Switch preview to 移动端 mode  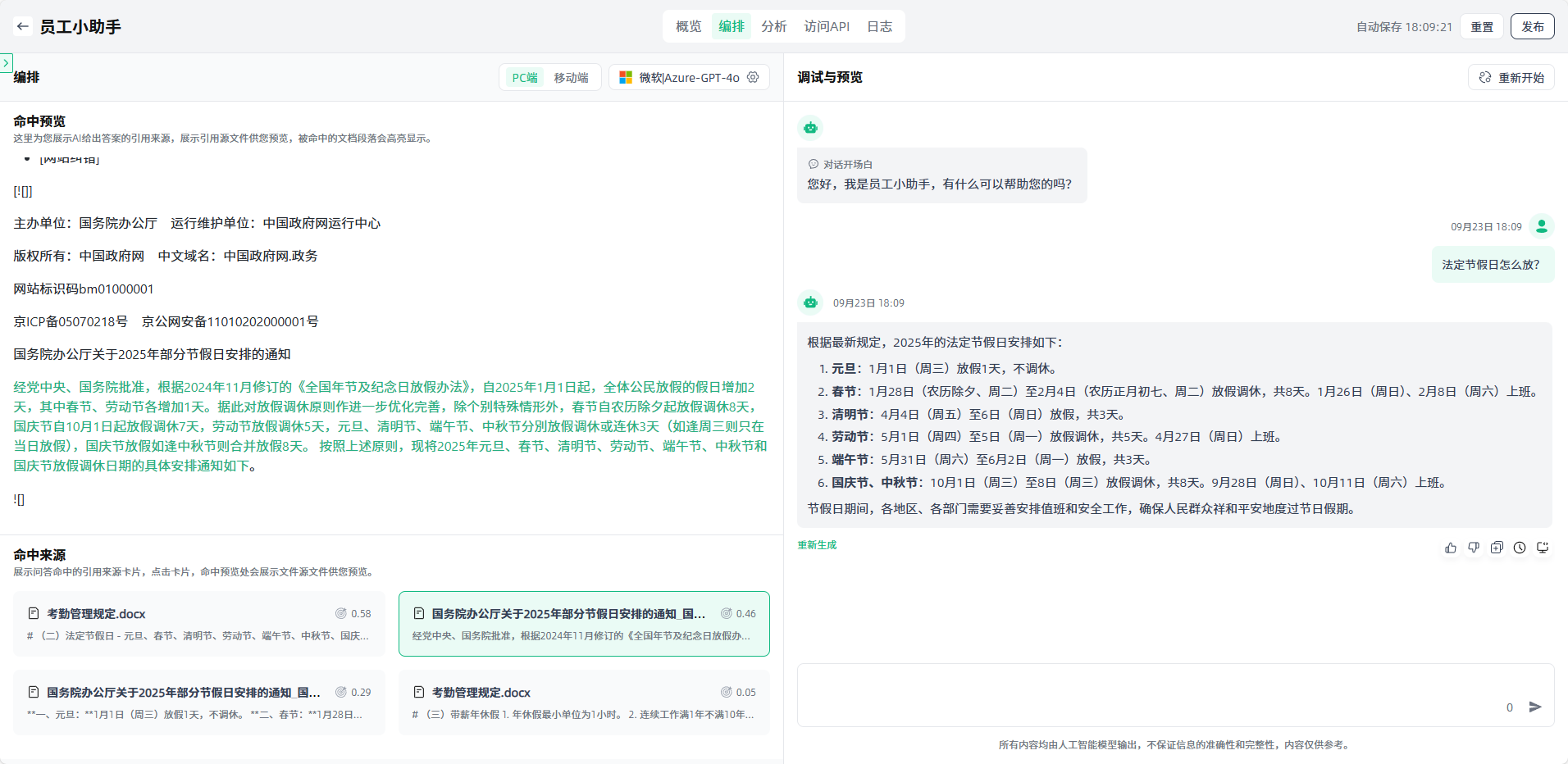571,77
